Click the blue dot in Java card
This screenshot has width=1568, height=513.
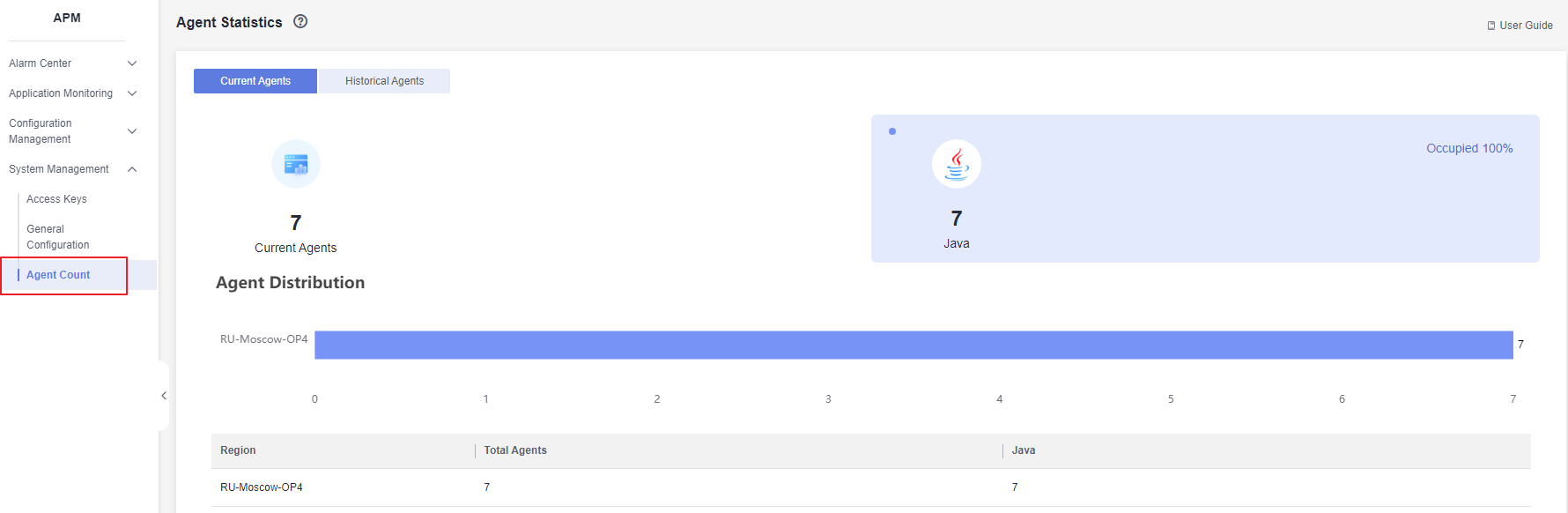892,131
